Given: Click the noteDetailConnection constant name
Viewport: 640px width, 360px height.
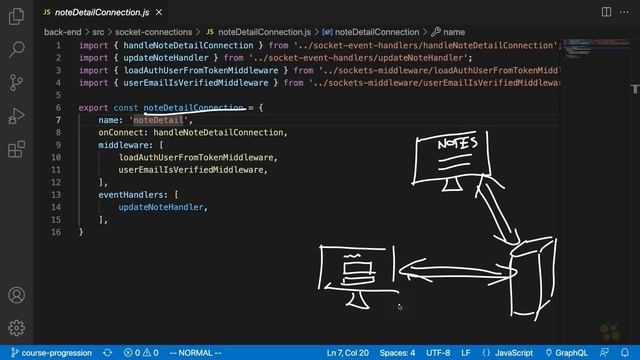Looking at the screenshot, I should pyautogui.click(x=193, y=108).
